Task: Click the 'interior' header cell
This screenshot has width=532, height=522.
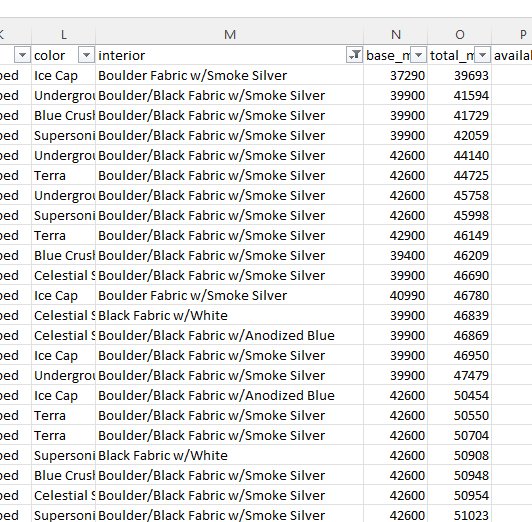Action: pyautogui.click(x=230, y=55)
